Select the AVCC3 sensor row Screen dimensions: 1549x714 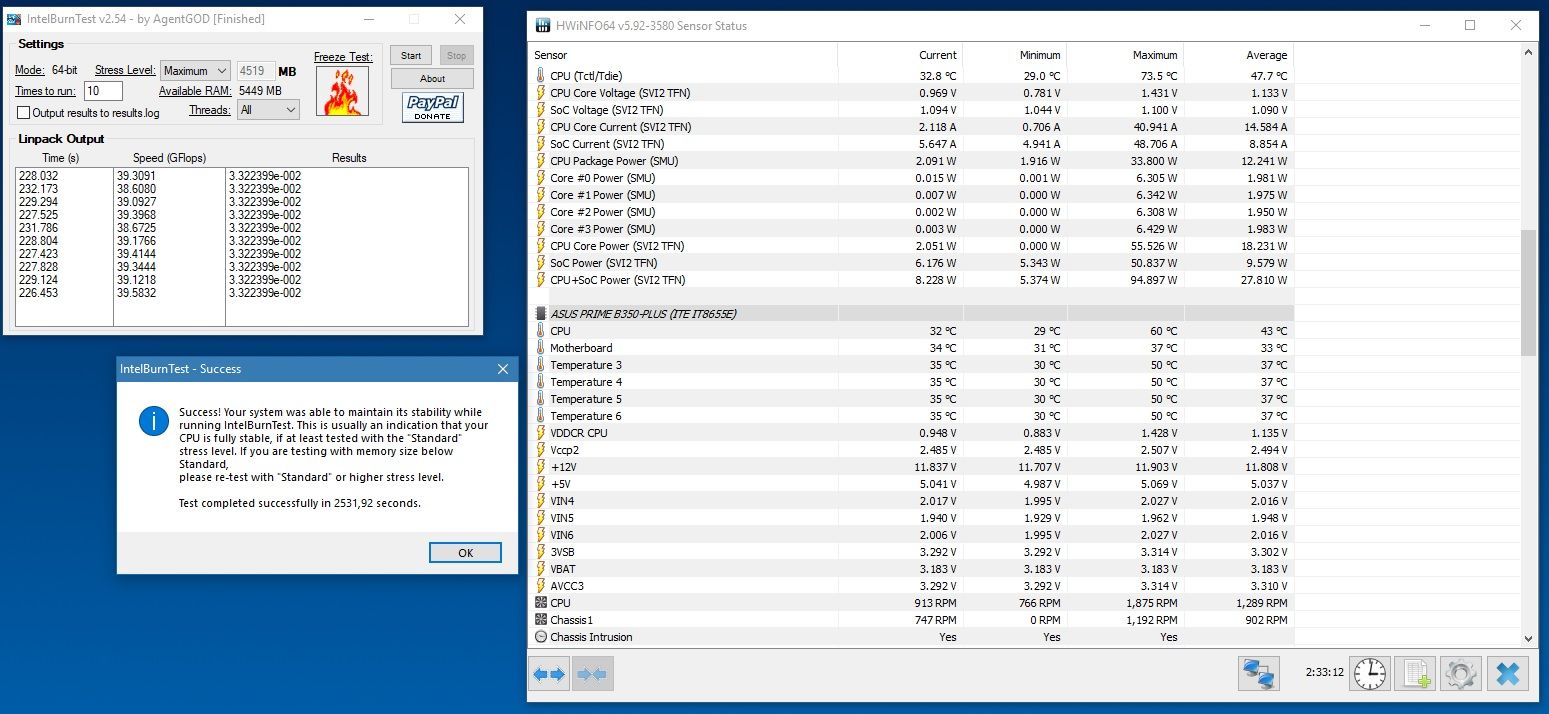(x=911, y=586)
